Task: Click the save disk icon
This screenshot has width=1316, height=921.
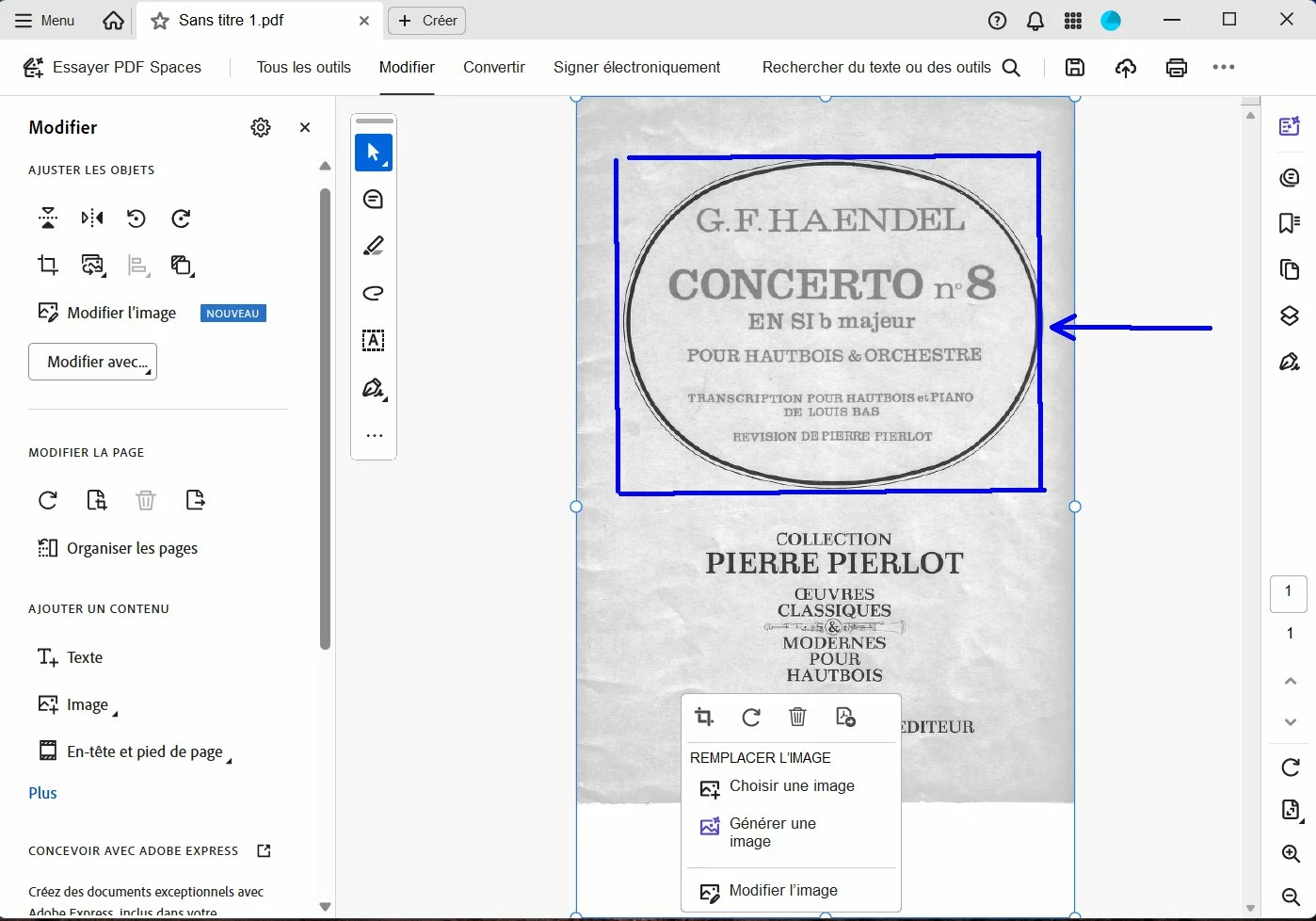Action: tap(1075, 67)
